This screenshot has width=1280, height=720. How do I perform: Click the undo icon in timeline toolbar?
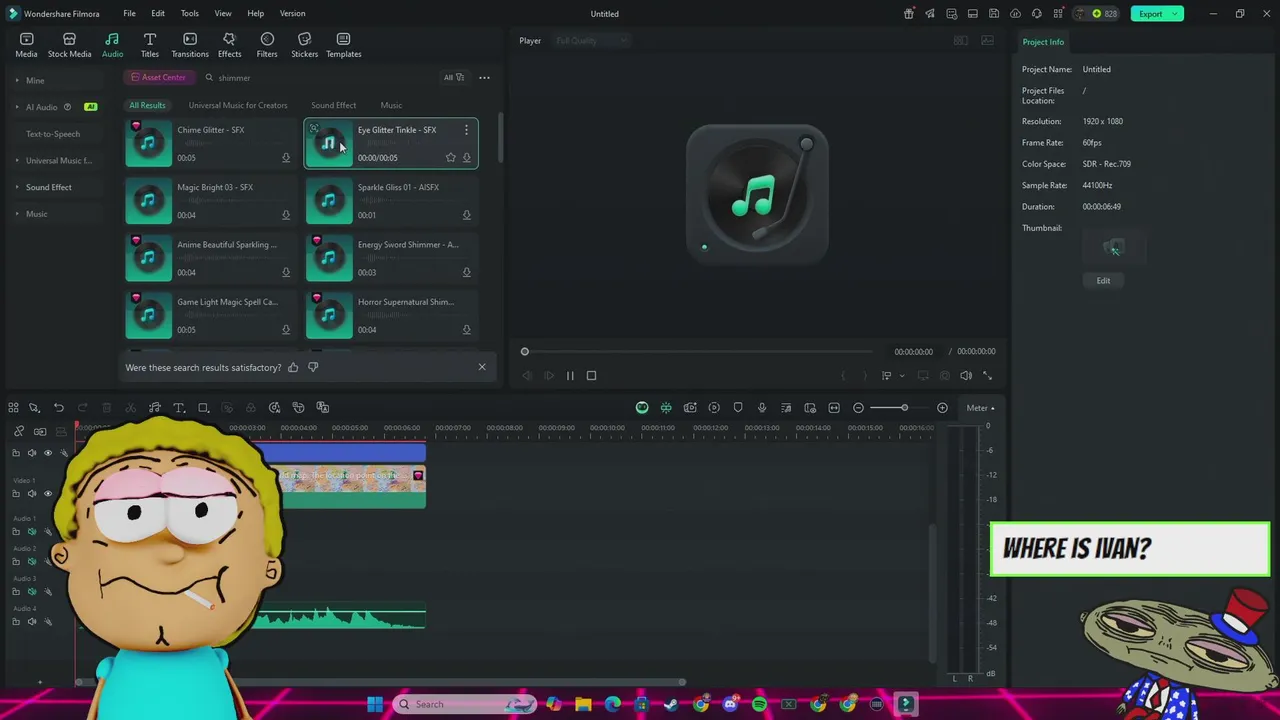coord(59,408)
